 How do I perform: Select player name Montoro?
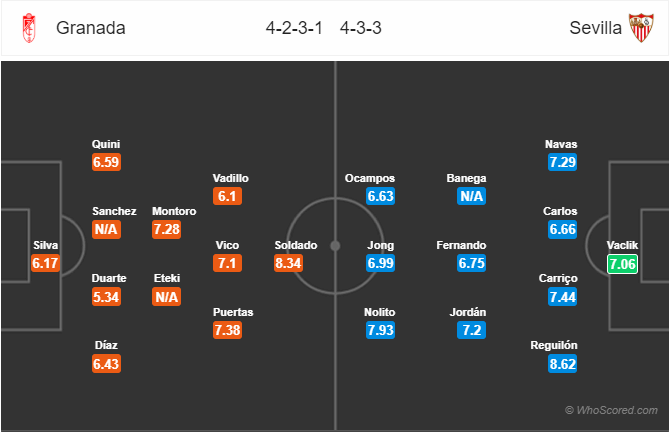(174, 211)
